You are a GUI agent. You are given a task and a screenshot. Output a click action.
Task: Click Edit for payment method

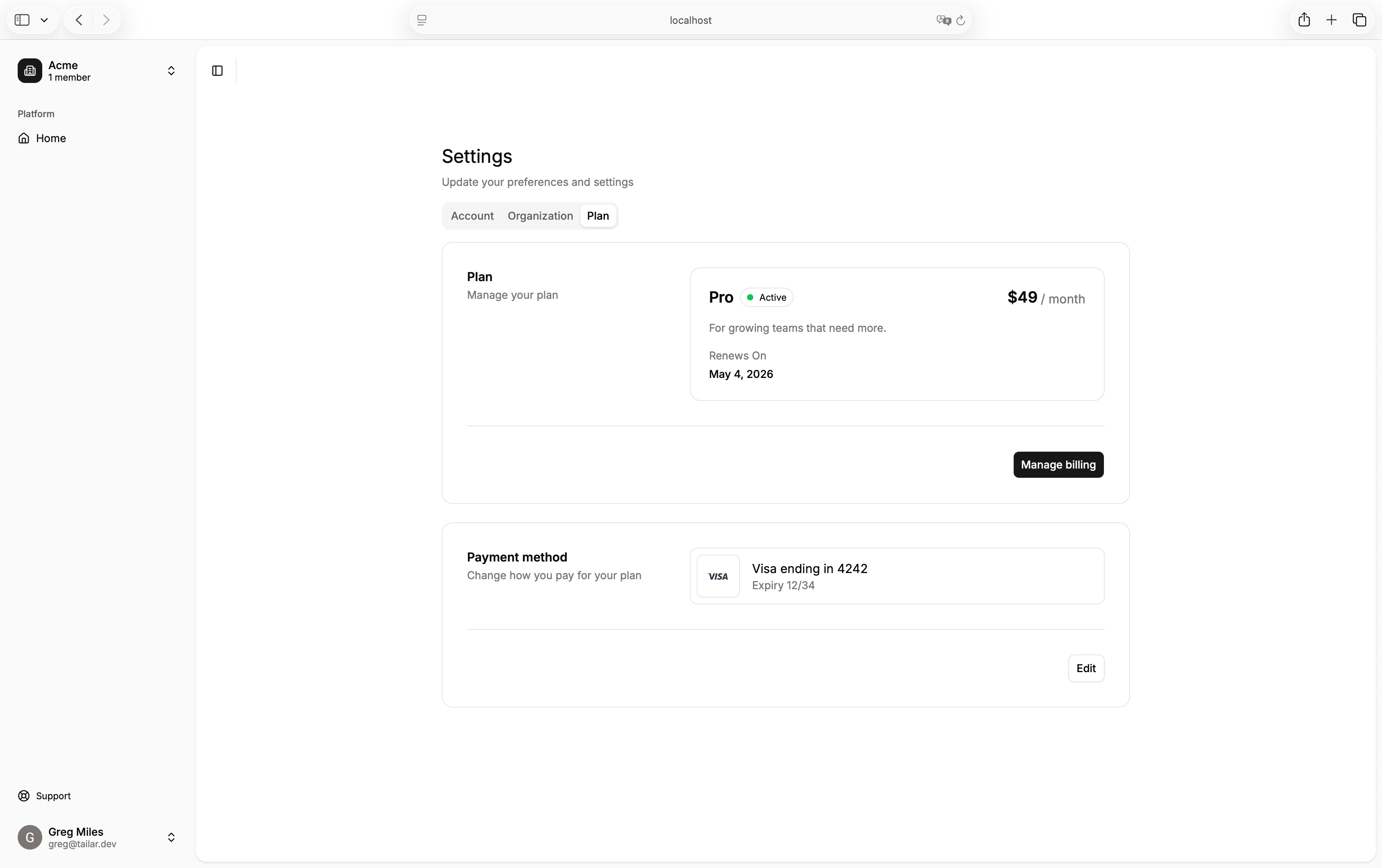point(1085,668)
